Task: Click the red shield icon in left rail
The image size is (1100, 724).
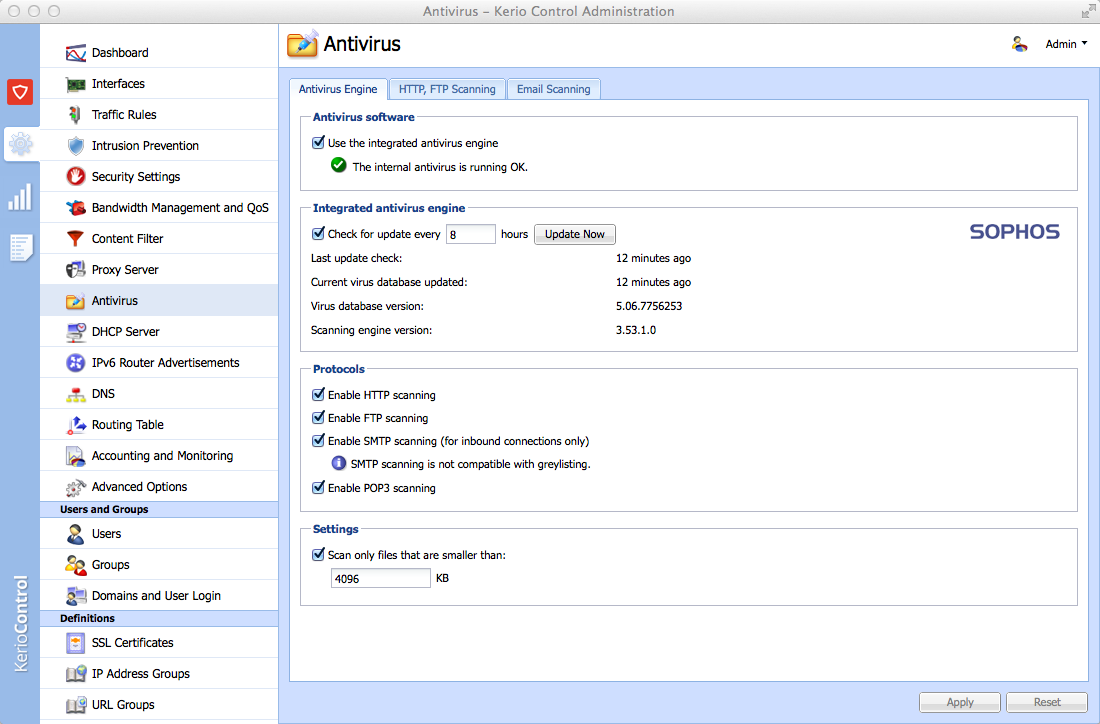Action: pyautogui.click(x=20, y=92)
